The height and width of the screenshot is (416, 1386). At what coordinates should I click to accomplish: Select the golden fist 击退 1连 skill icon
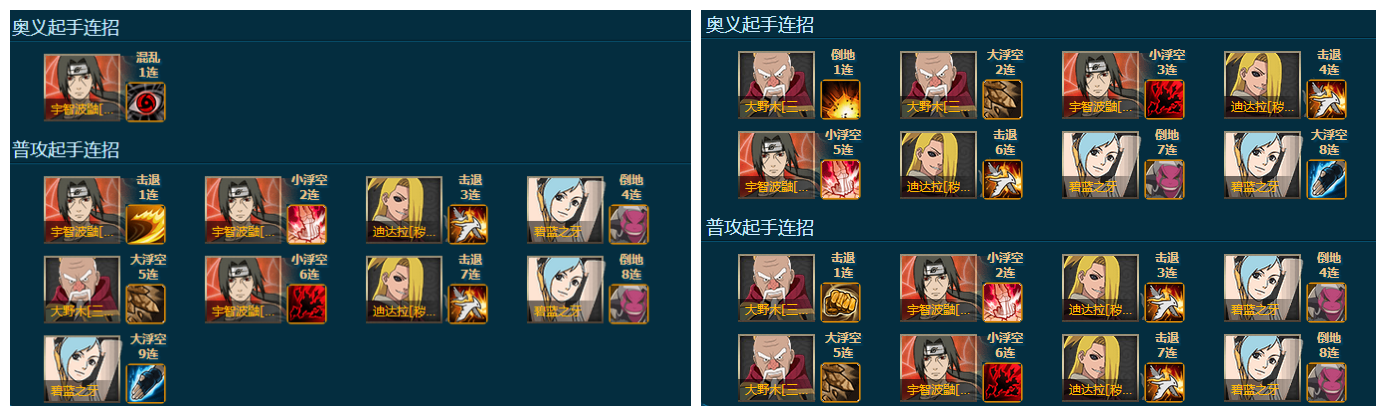[x=841, y=302]
